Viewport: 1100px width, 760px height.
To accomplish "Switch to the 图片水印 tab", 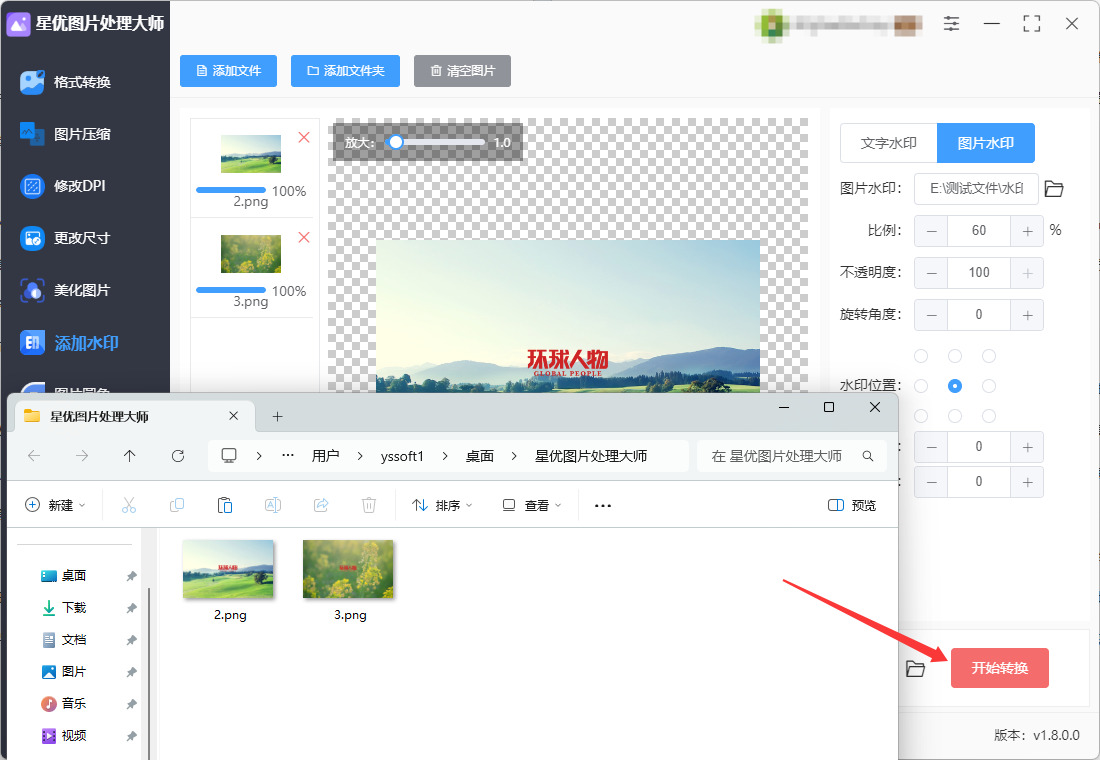I will (986, 143).
